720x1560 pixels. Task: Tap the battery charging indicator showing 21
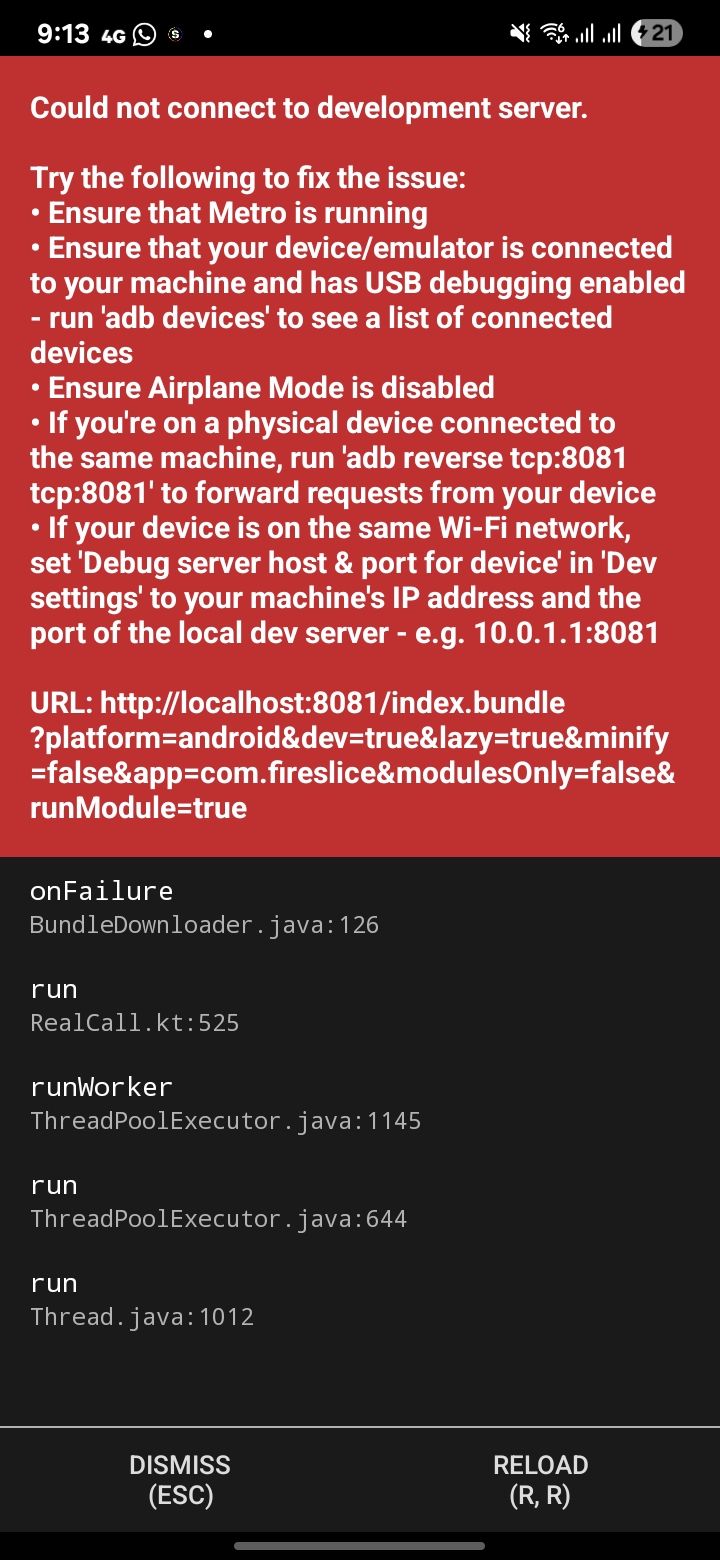[x=657, y=34]
